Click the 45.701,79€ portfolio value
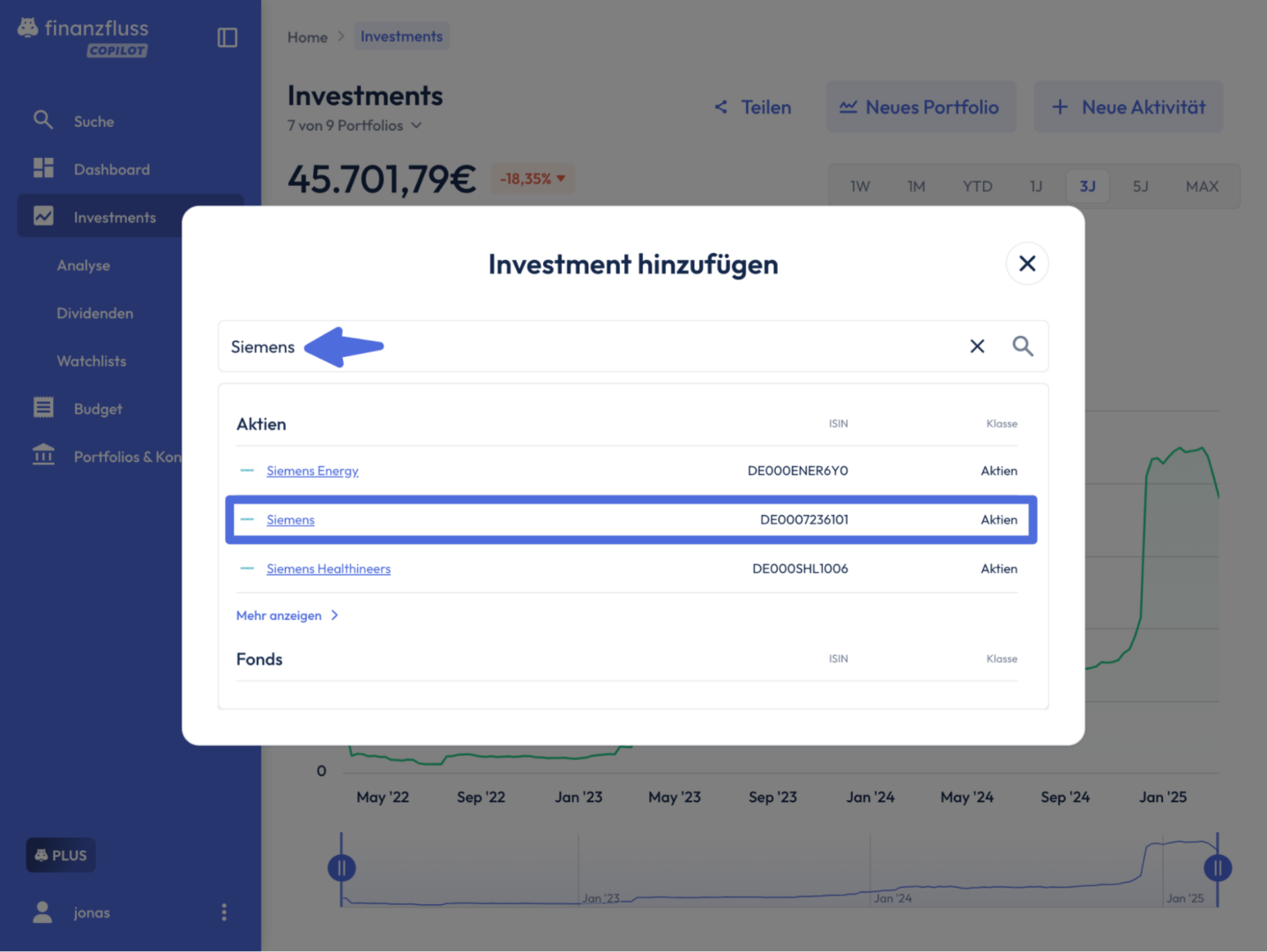Image resolution: width=1267 pixels, height=952 pixels. [382, 179]
